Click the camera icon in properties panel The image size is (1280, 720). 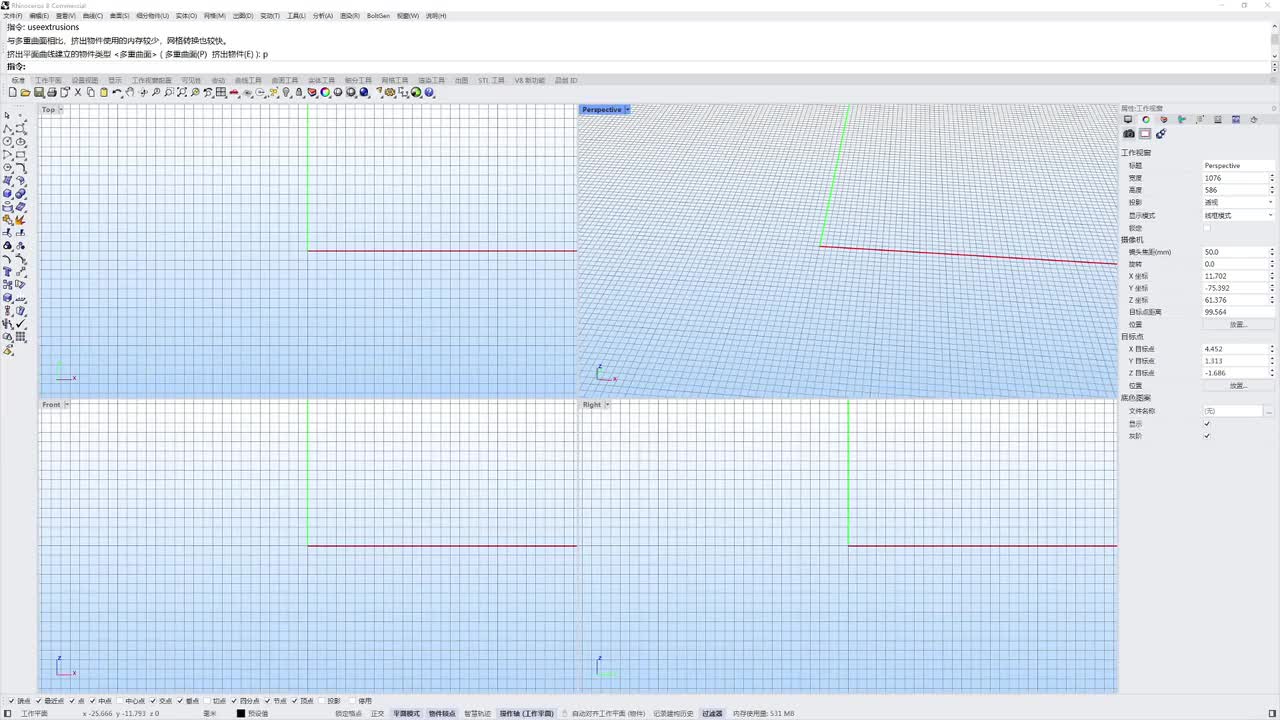[x=1129, y=134]
